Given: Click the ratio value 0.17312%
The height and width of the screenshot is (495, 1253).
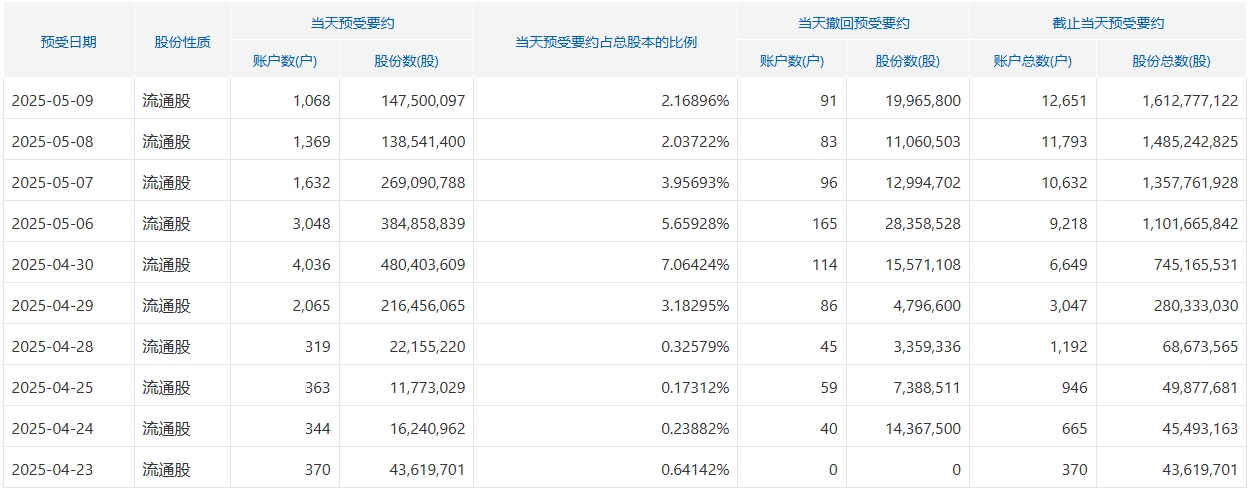Looking at the screenshot, I should pyautogui.click(x=696, y=388).
